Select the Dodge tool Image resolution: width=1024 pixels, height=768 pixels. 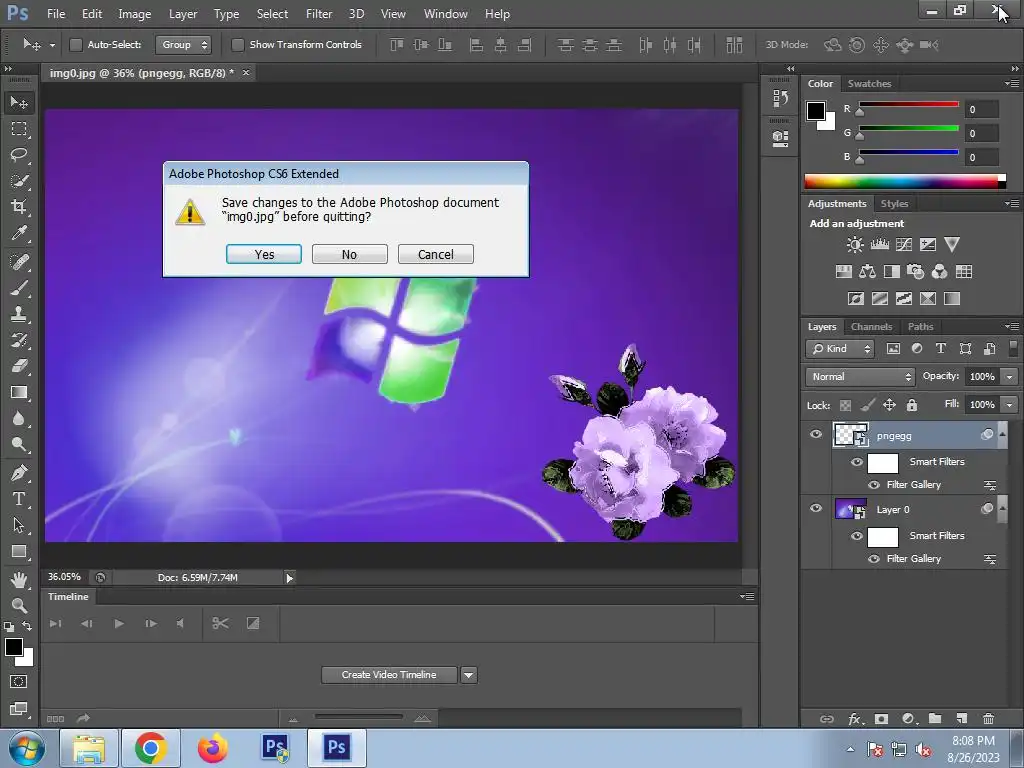tap(19, 445)
